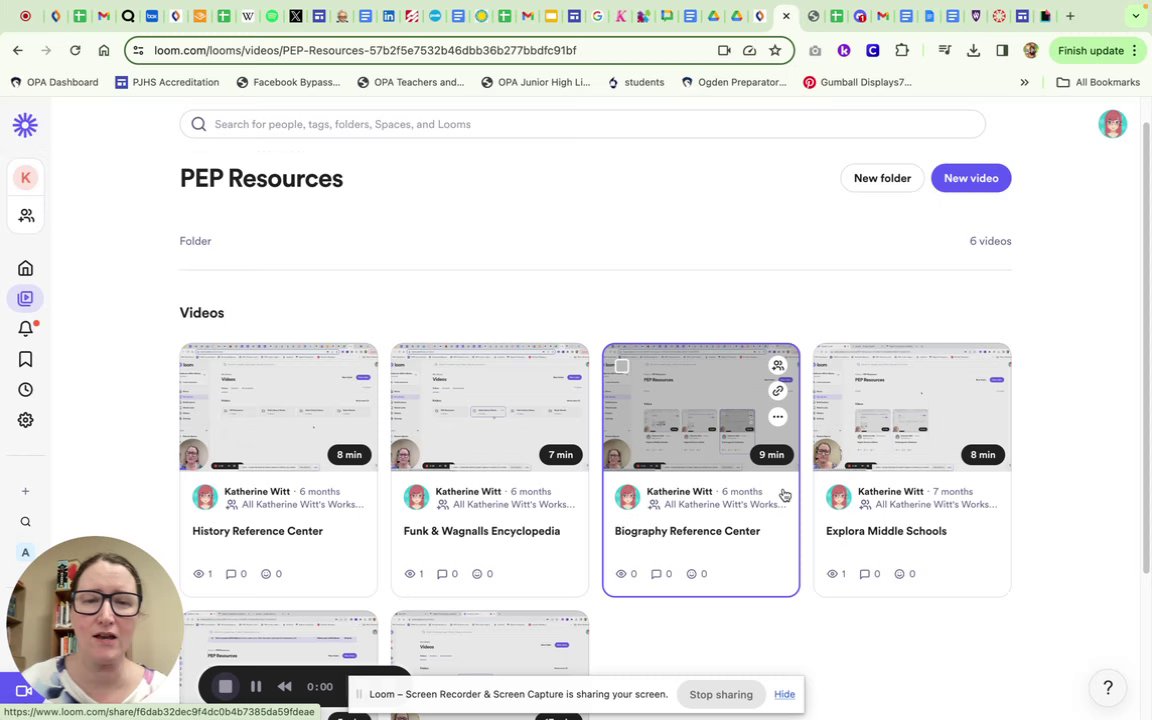Click the site info icon left of the URL
This screenshot has height=720, width=1152.
(x=138, y=50)
